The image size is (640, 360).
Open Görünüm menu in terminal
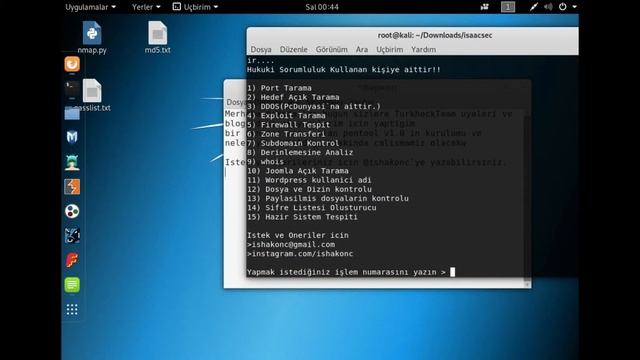[x=331, y=49]
